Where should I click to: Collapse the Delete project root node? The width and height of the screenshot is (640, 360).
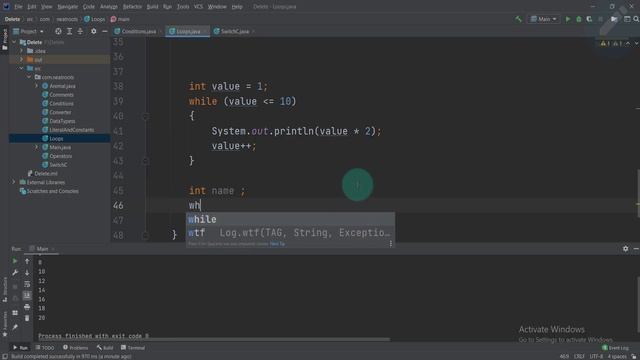(x=14, y=42)
